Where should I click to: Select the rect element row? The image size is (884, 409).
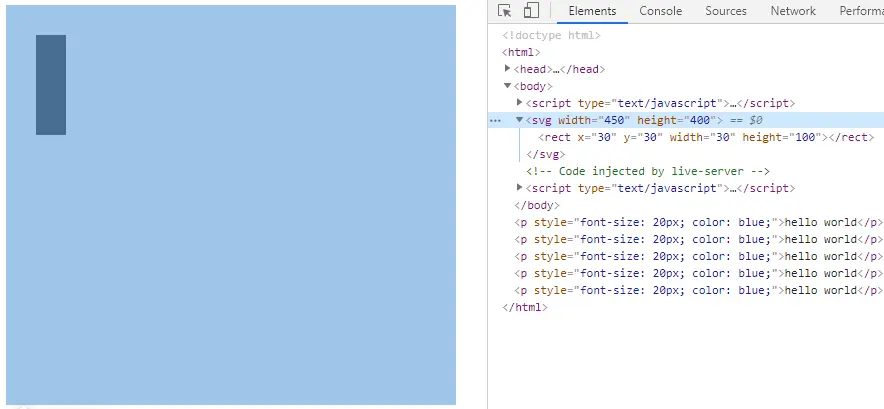[706, 137]
